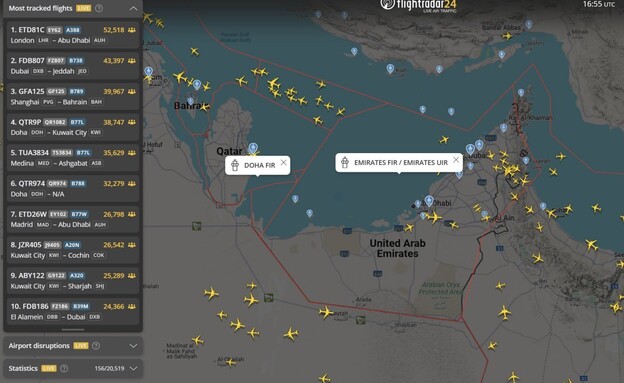Image resolution: width=624 pixels, height=383 pixels.
Task: Open flight GFA125 Shanghai to Bahrain
Action: pos(73,96)
